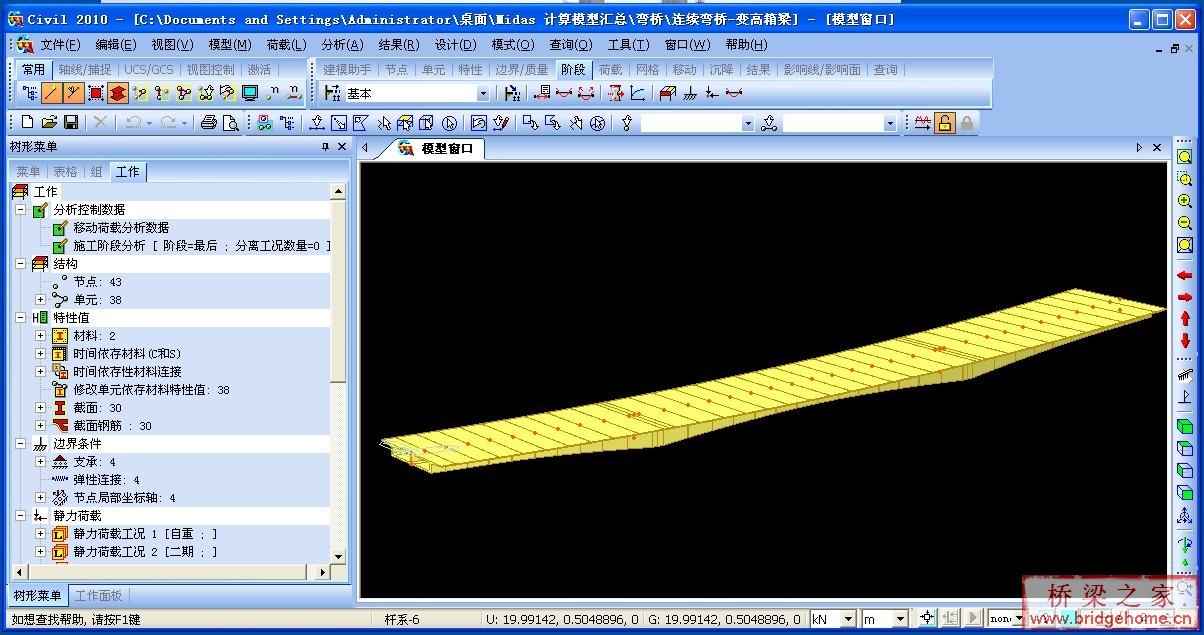Print the model using the printer icon
Viewport: 1204px width, 635px height.
(x=208, y=123)
